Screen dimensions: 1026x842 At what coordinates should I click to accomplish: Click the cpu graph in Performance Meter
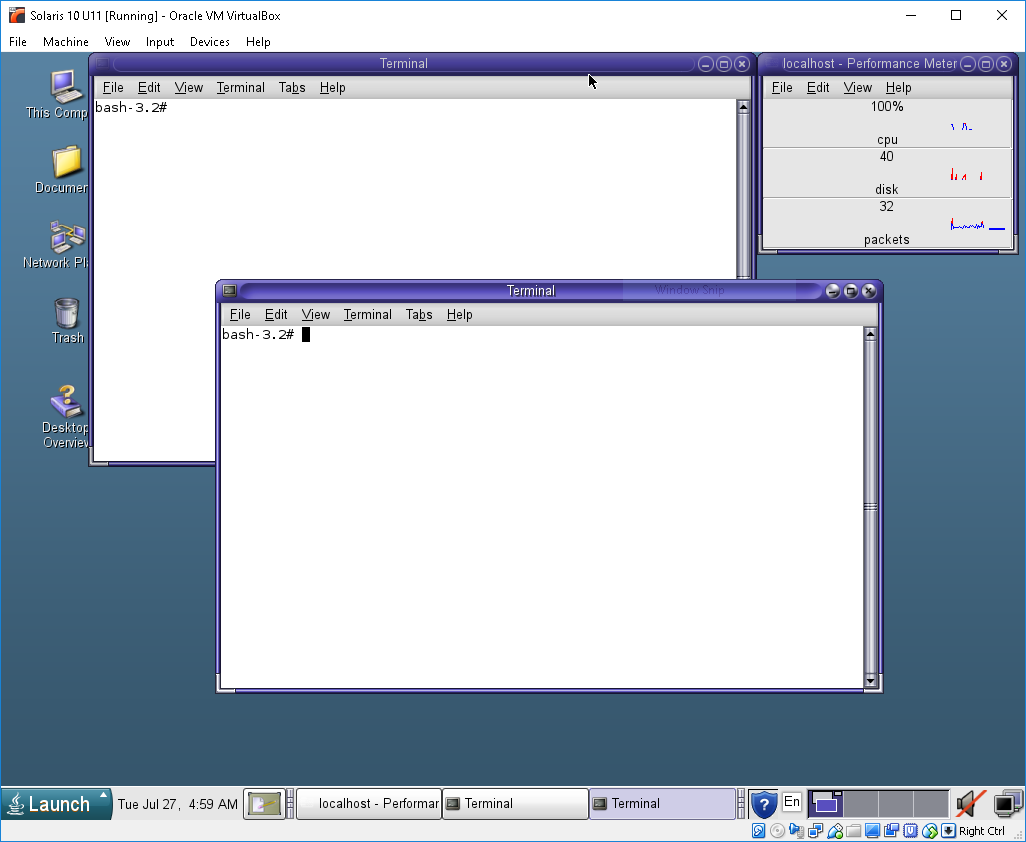point(887,123)
